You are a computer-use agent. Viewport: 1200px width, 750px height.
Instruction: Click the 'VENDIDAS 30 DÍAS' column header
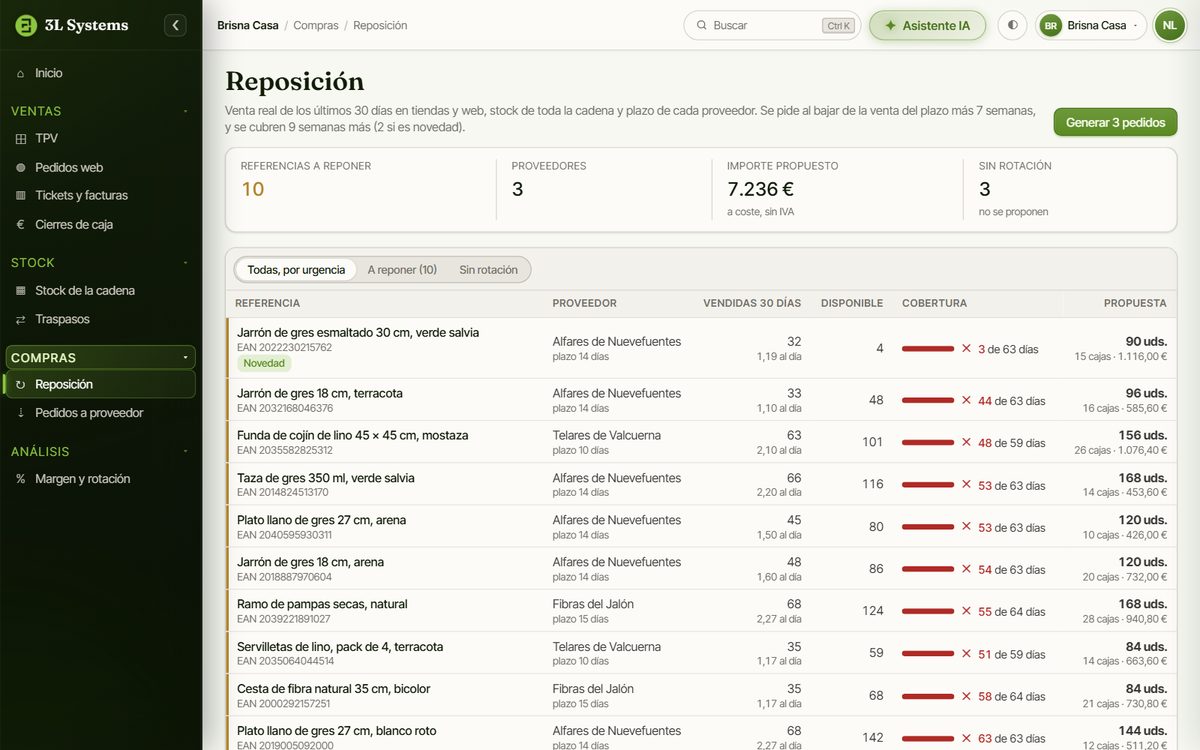pos(752,303)
